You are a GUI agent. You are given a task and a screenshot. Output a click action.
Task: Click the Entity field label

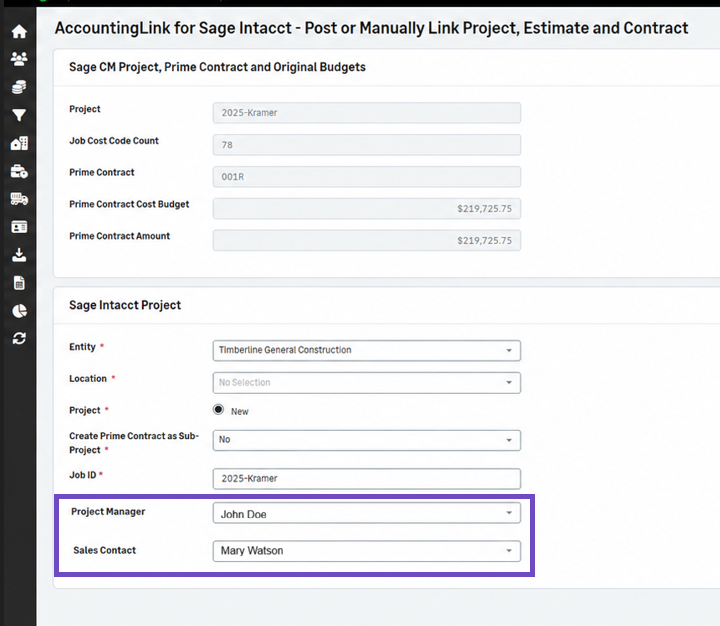(x=82, y=347)
